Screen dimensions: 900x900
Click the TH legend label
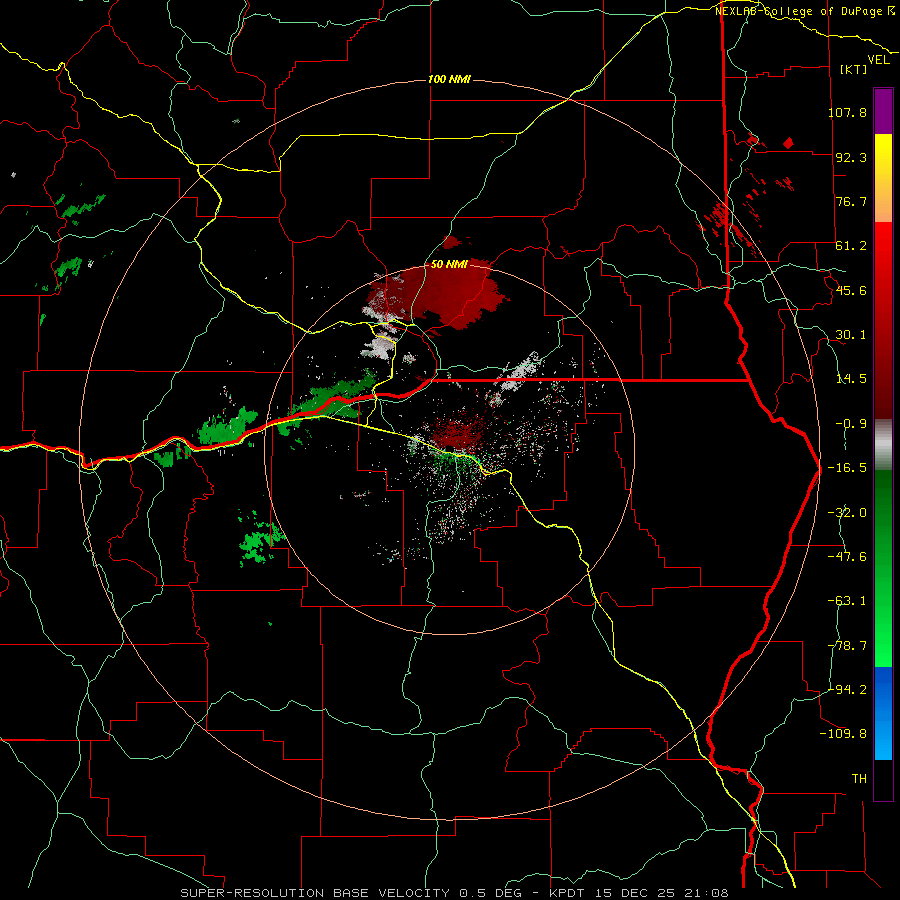[x=859, y=779]
